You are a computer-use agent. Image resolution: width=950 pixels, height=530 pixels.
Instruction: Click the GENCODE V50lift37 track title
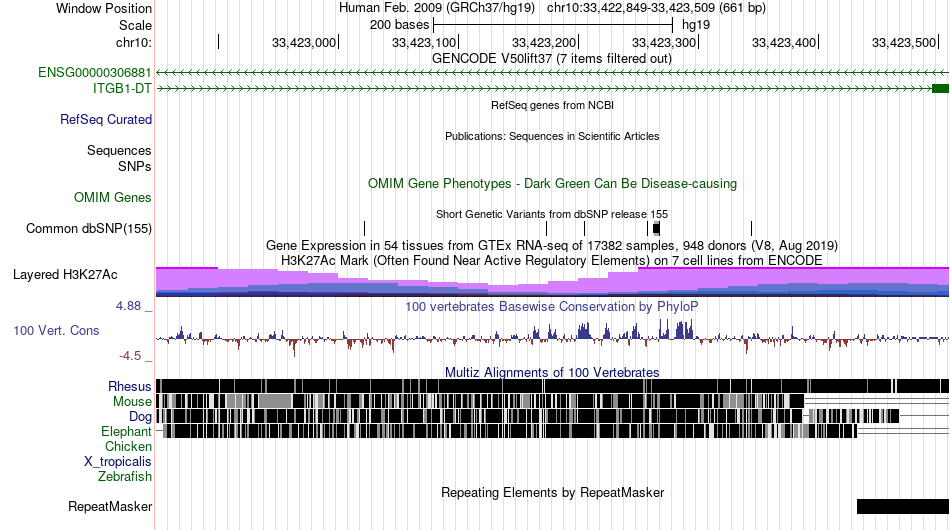[551, 59]
